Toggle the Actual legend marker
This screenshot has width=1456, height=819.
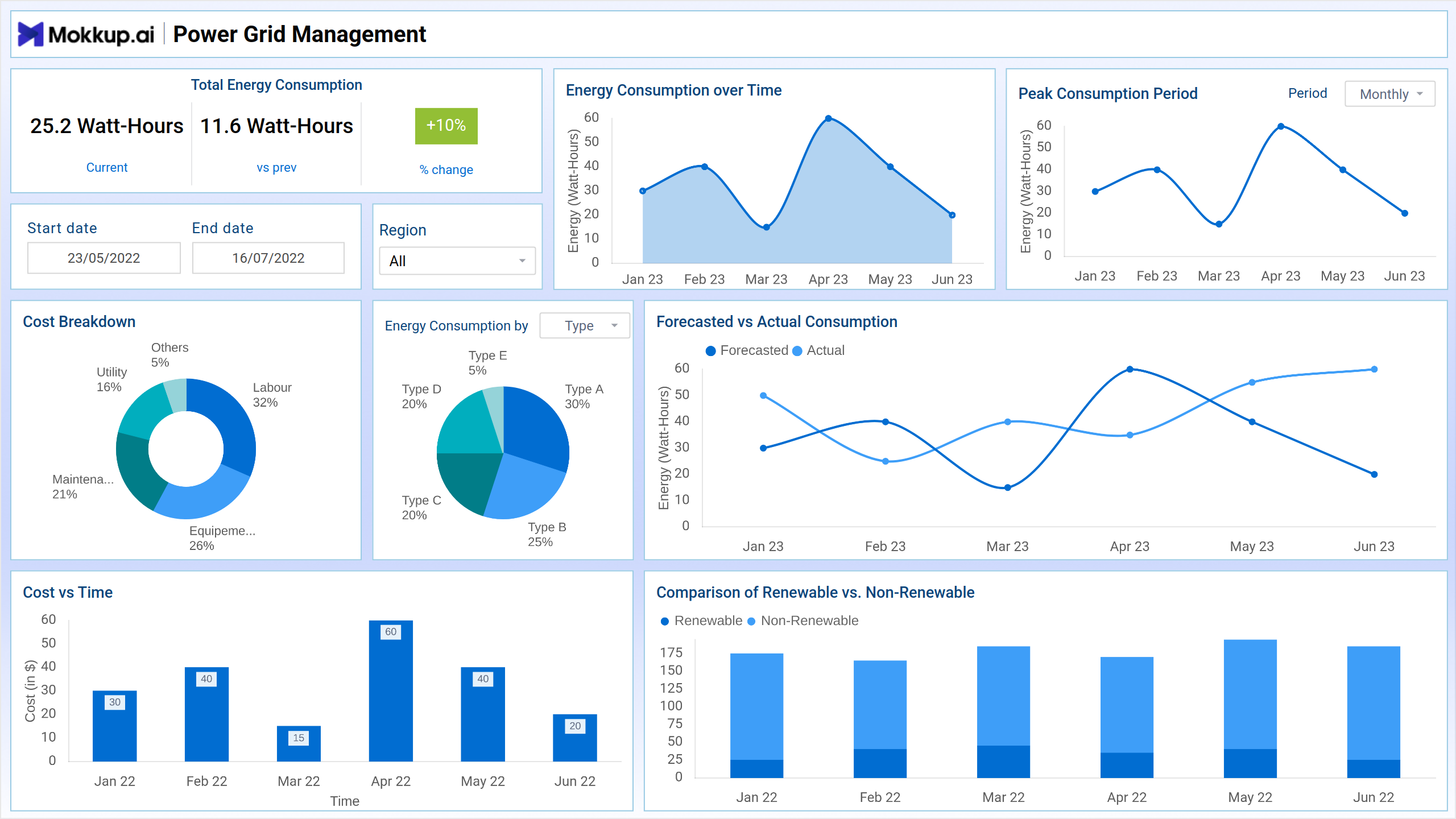(797, 351)
